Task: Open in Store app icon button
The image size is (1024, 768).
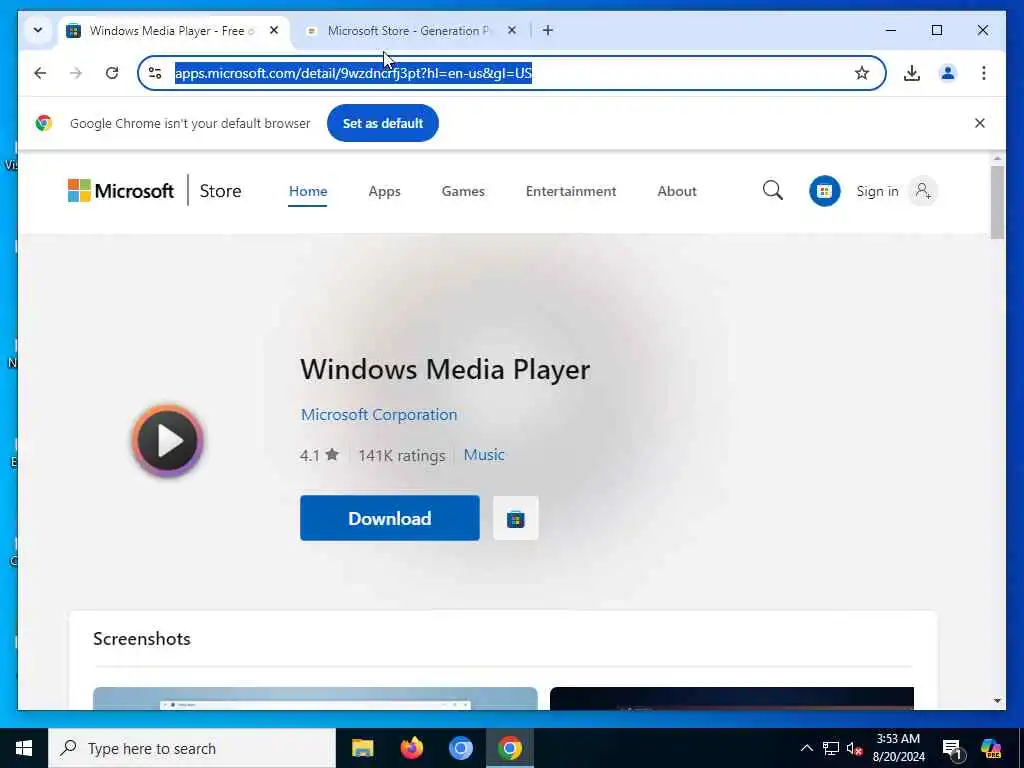Action: pyautogui.click(x=516, y=519)
